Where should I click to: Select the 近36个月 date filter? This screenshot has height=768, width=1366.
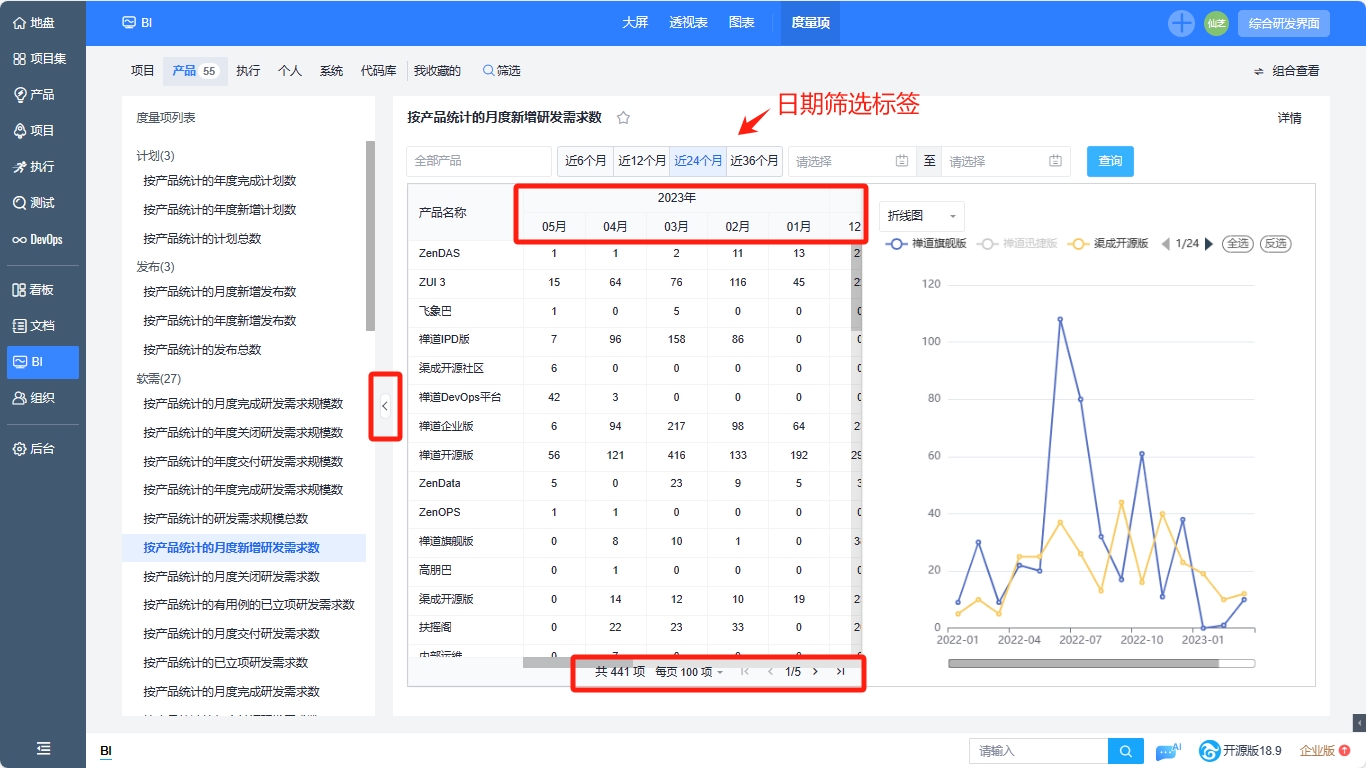click(753, 160)
